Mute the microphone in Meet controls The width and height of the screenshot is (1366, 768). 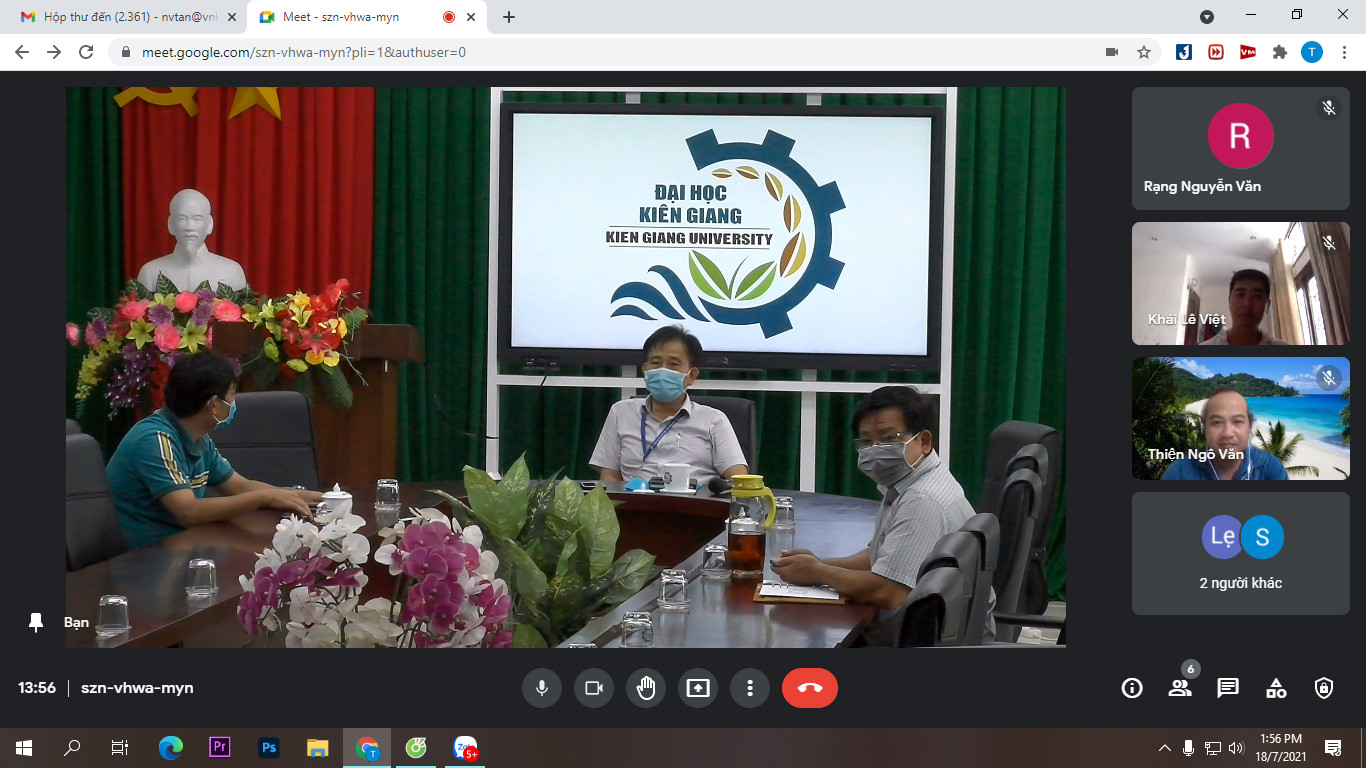coord(542,688)
